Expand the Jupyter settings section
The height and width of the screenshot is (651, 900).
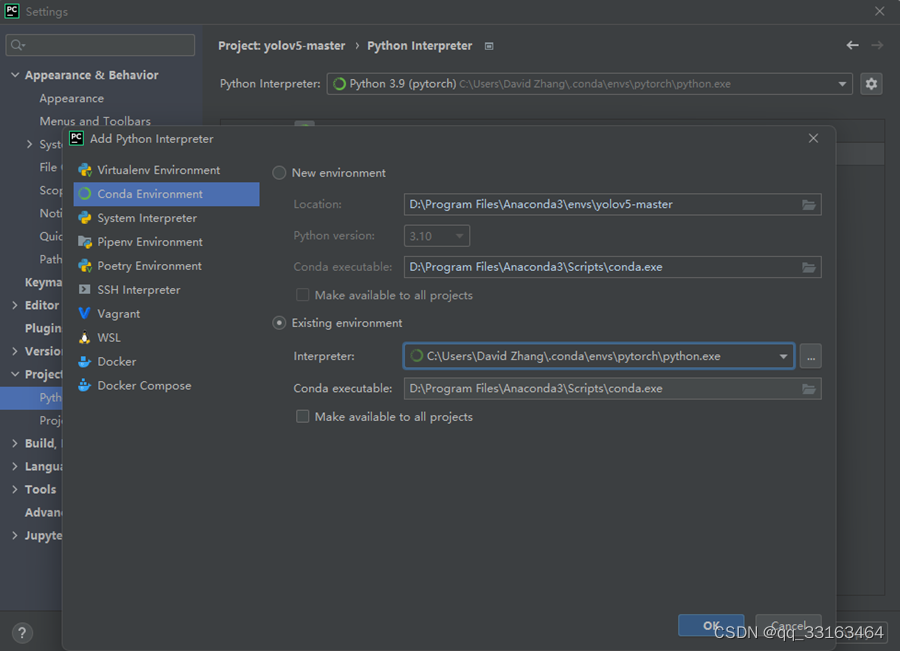point(15,535)
